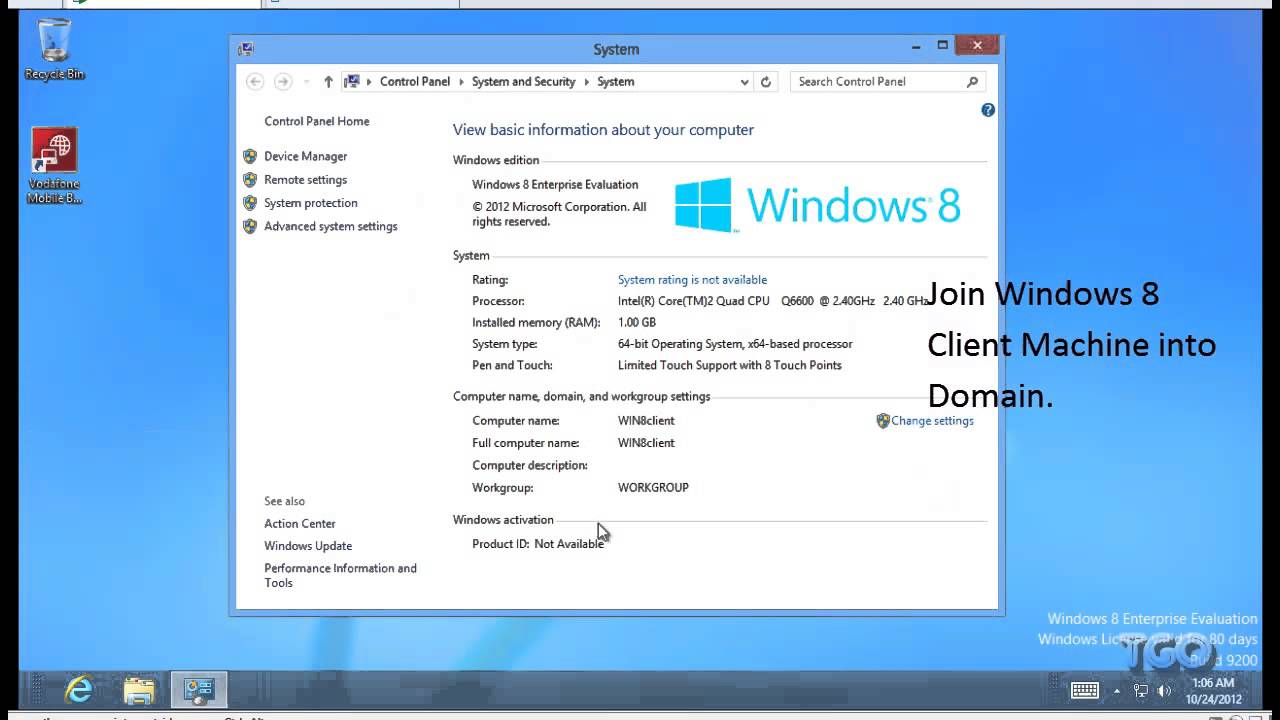The width and height of the screenshot is (1280, 720).
Task: Click the System window title bar icon
Action: click(x=246, y=48)
